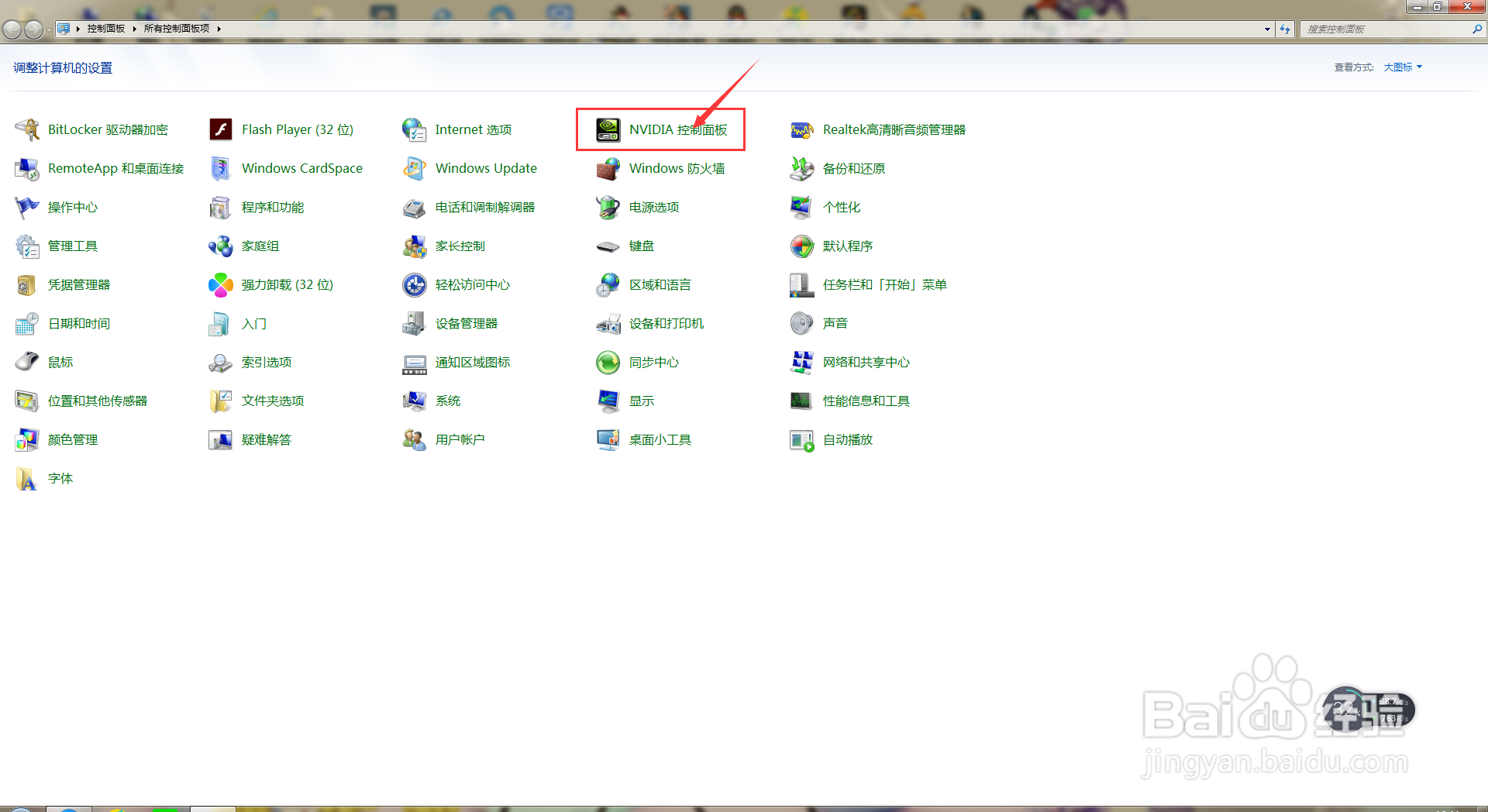Open the 强力卸载 (32 位) icon
The image size is (1488, 812).
221,284
